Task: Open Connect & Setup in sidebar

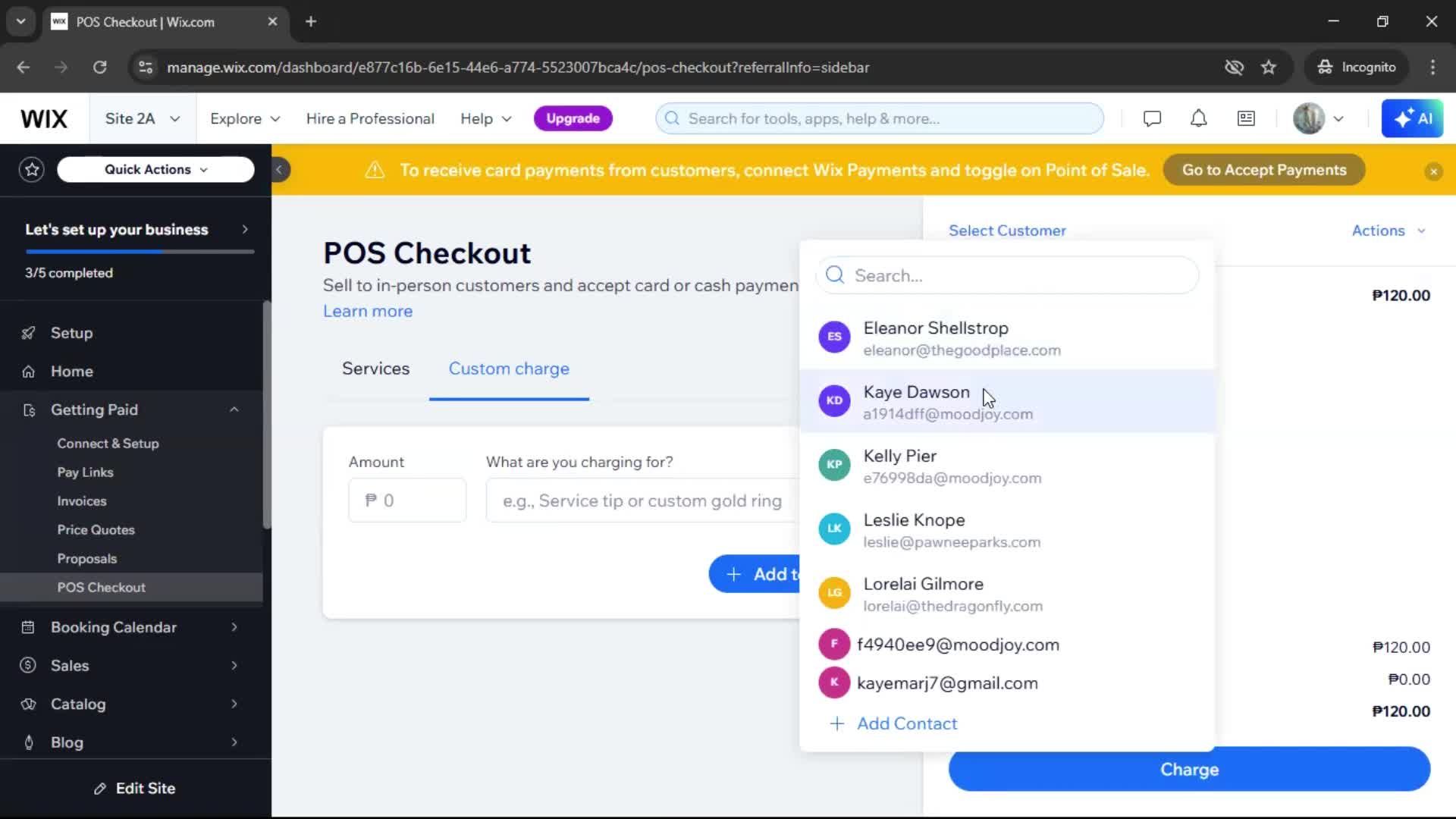Action: pos(108,444)
